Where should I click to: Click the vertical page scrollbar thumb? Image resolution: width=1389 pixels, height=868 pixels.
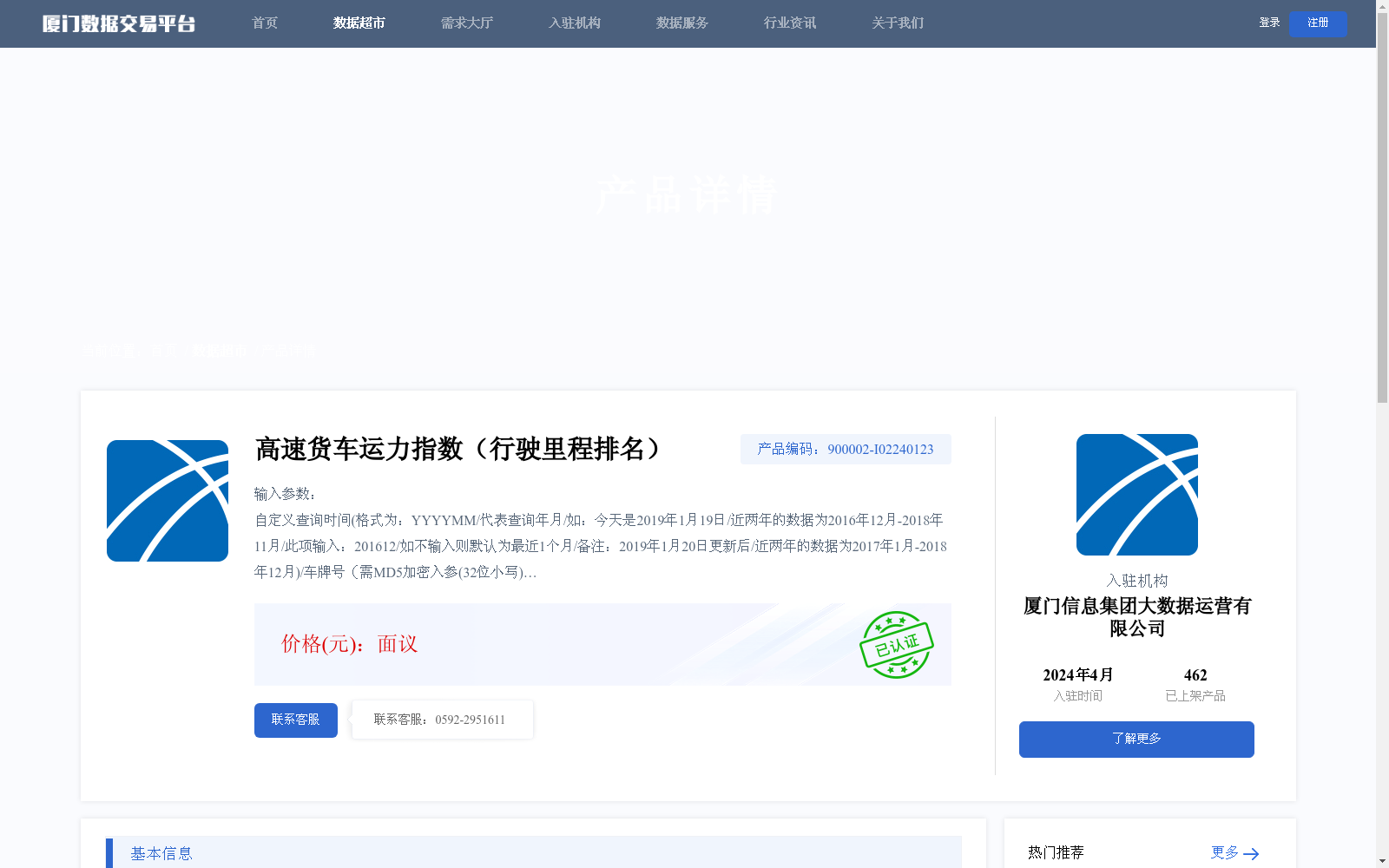coord(1382,207)
